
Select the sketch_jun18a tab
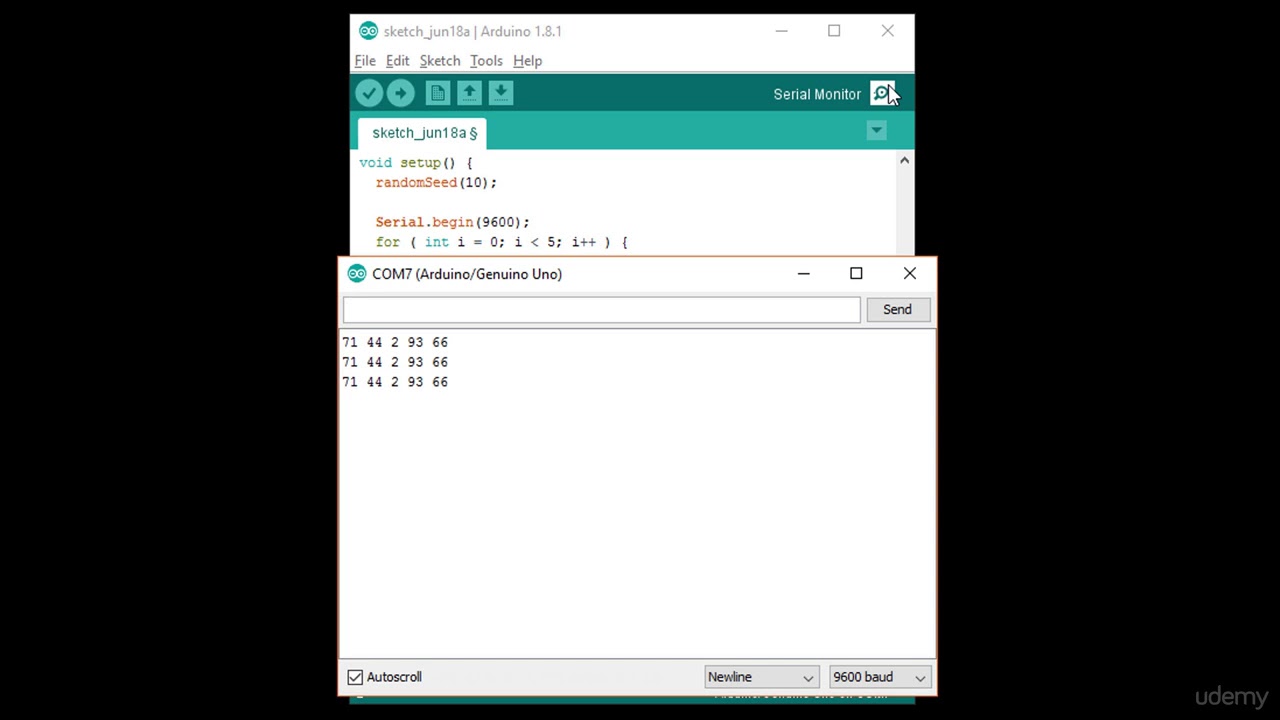[424, 133]
